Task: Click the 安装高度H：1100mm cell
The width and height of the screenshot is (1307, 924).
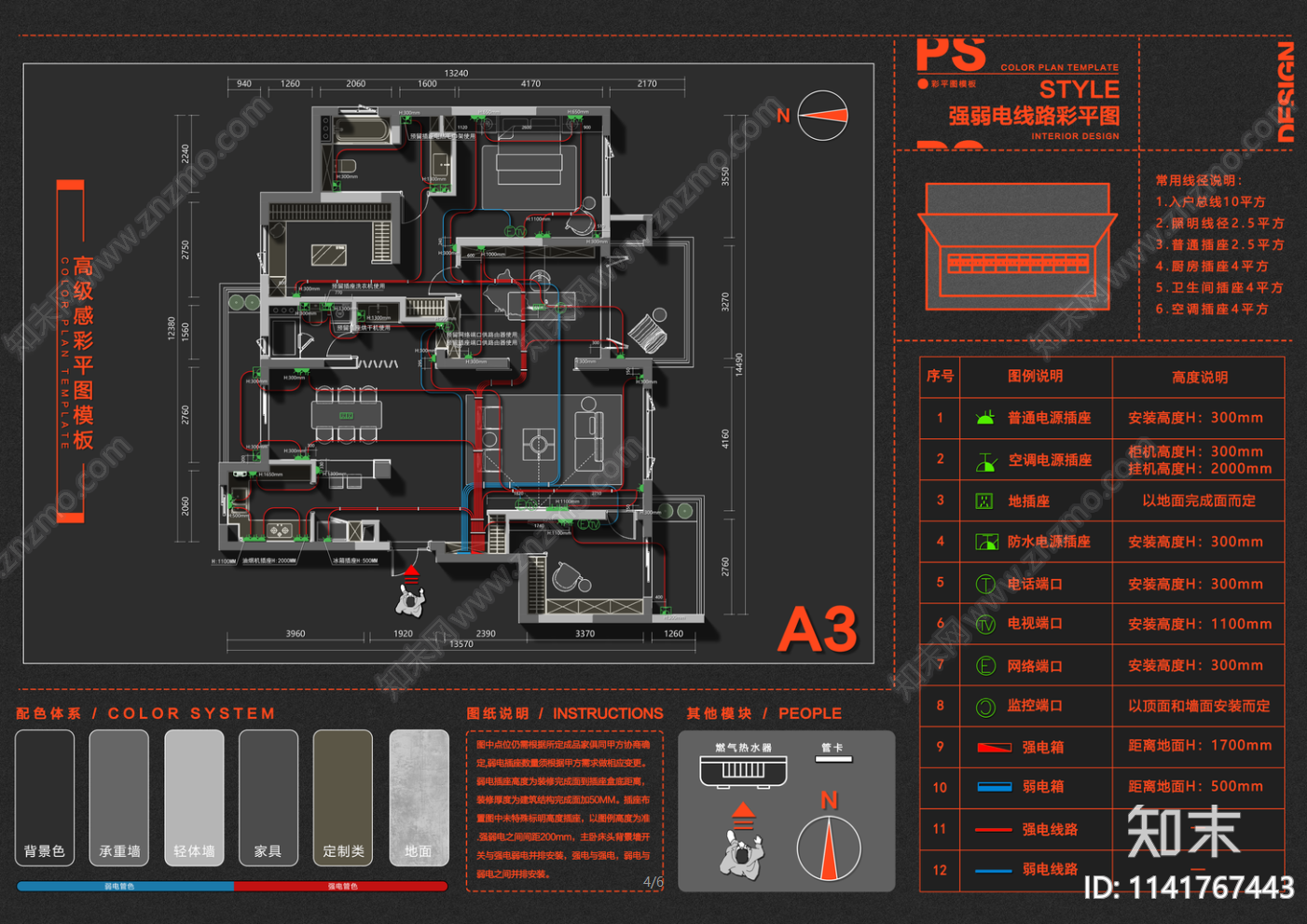Action: point(1200,625)
